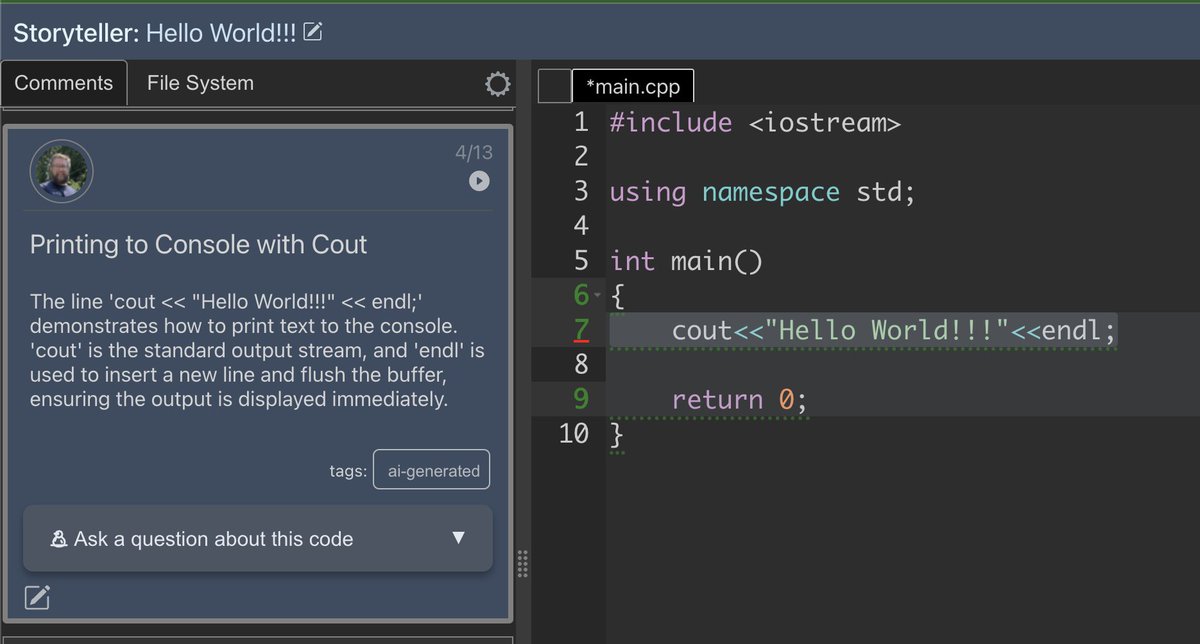
Task: Select the *main.cpp editor tab
Action: click(x=633, y=86)
